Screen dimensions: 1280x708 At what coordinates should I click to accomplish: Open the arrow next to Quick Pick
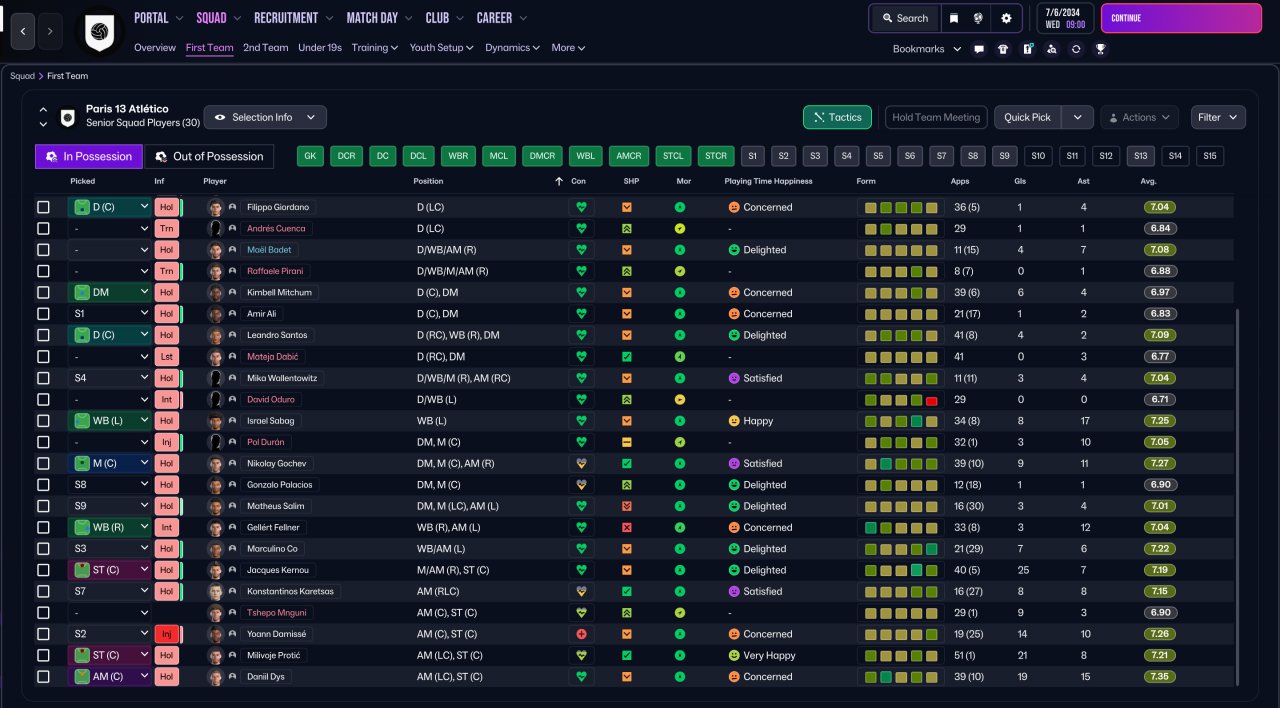tap(1077, 117)
